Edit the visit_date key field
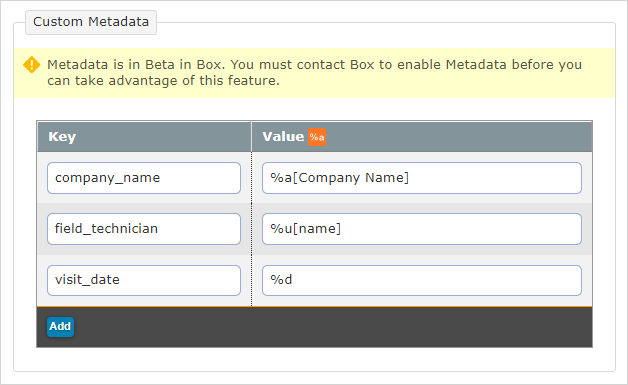This screenshot has width=628, height=385. (x=144, y=280)
